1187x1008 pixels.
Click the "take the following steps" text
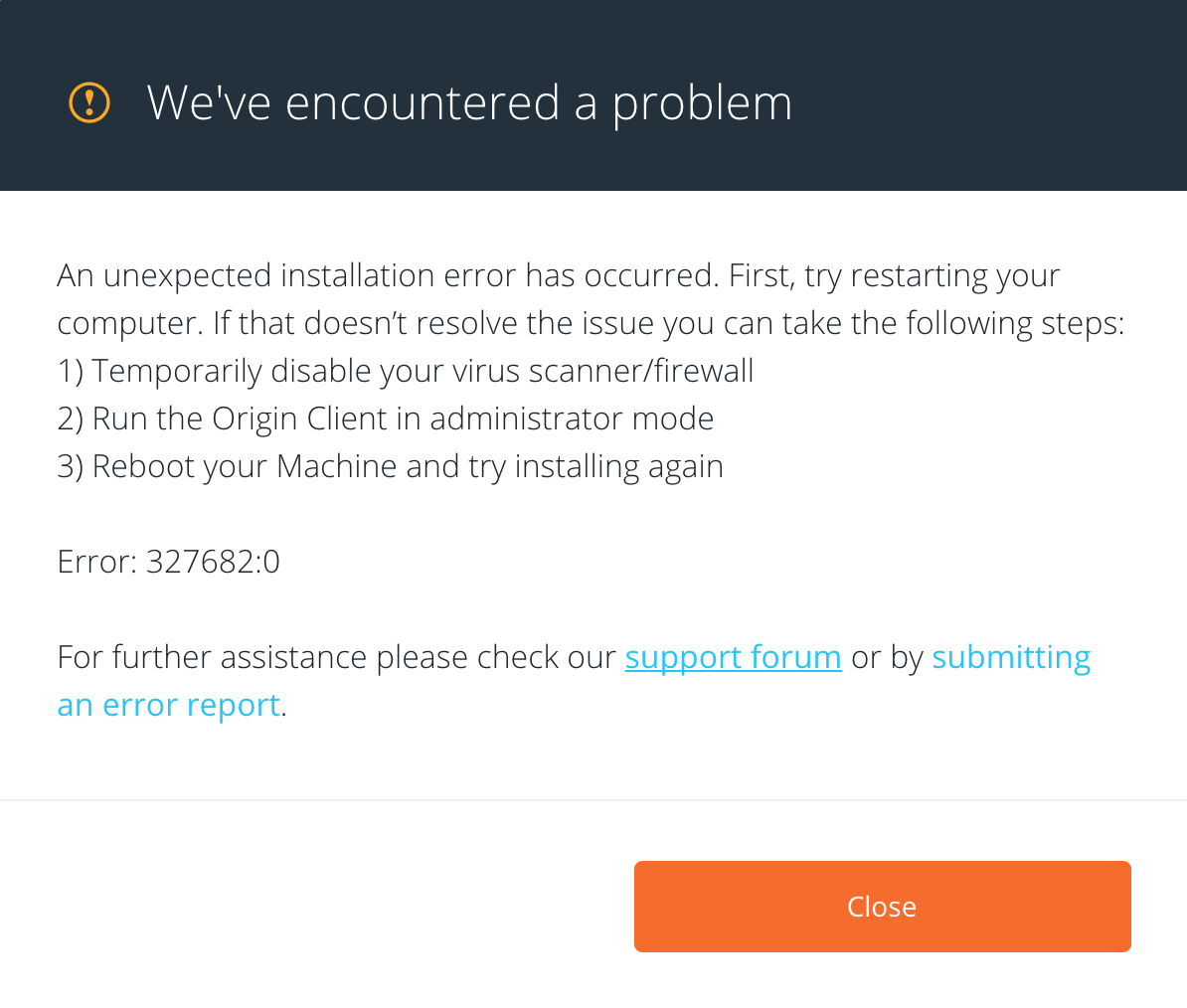(x=952, y=323)
